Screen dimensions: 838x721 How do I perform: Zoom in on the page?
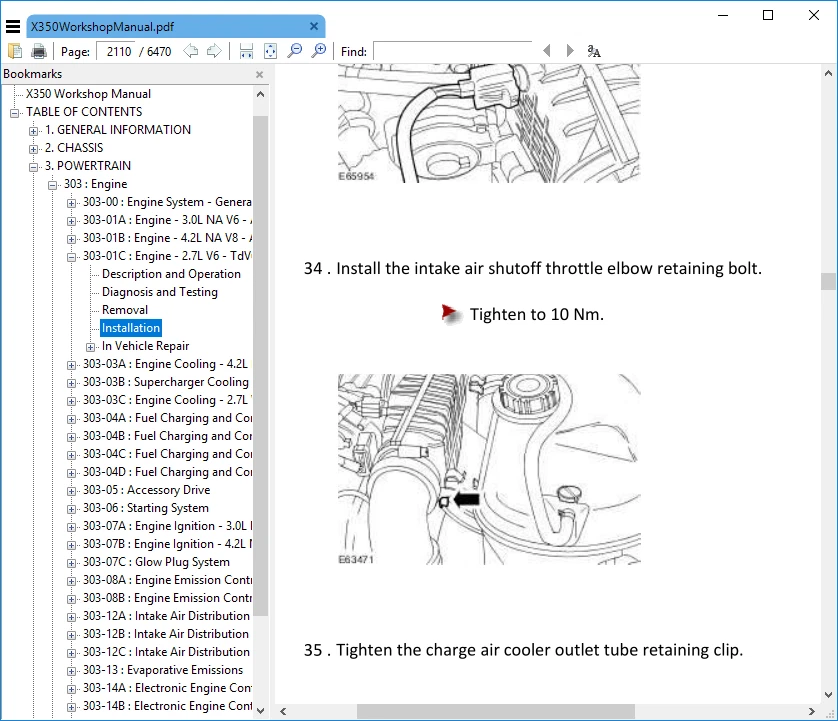(320, 50)
